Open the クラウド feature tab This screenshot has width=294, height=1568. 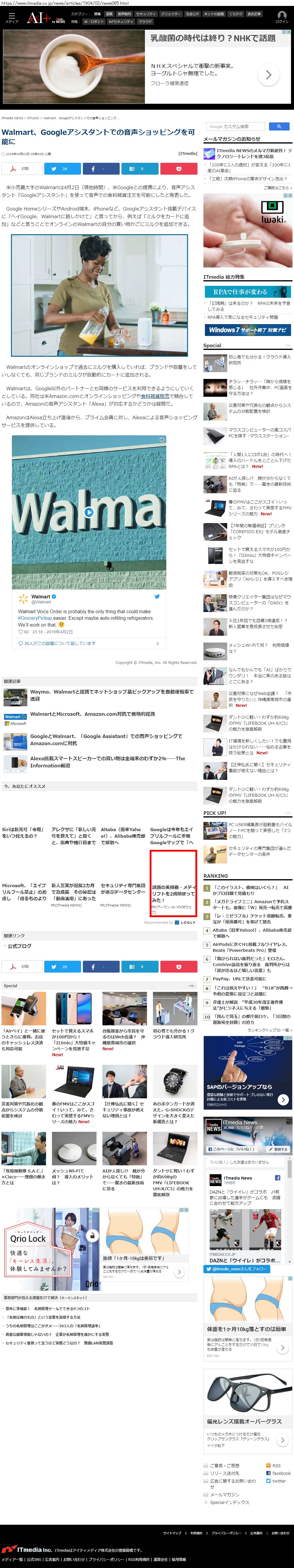pyautogui.click(x=145, y=21)
